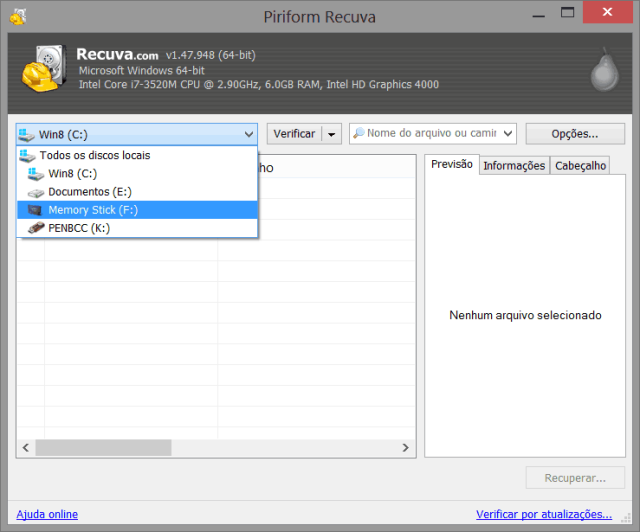Click the Documentos (E:) disk icon
Screen dimensions: 640x532
click(35, 192)
